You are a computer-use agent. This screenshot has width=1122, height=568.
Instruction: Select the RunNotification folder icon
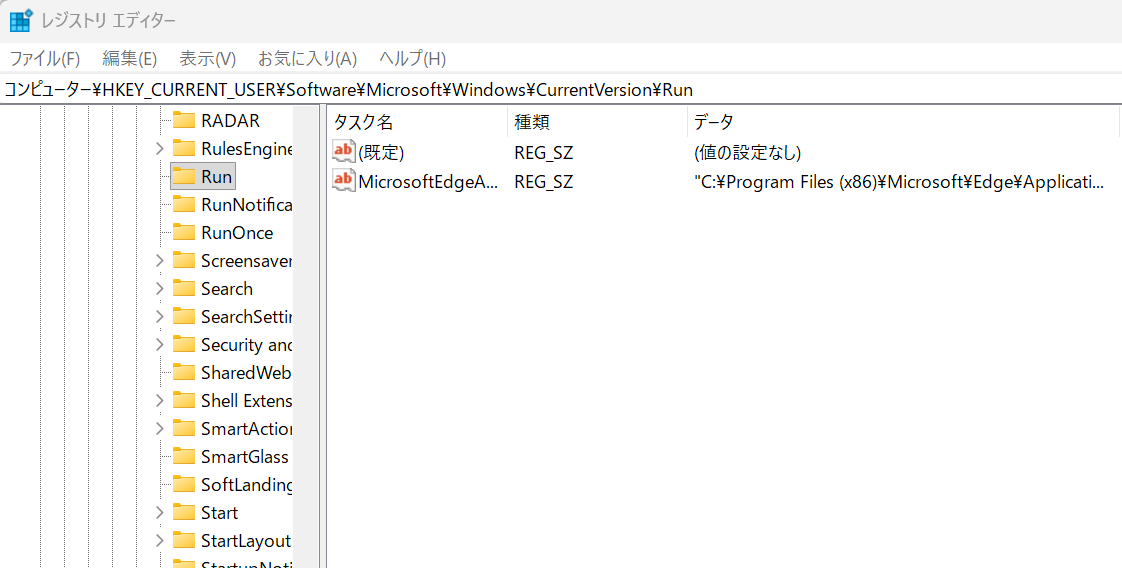tap(184, 205)
